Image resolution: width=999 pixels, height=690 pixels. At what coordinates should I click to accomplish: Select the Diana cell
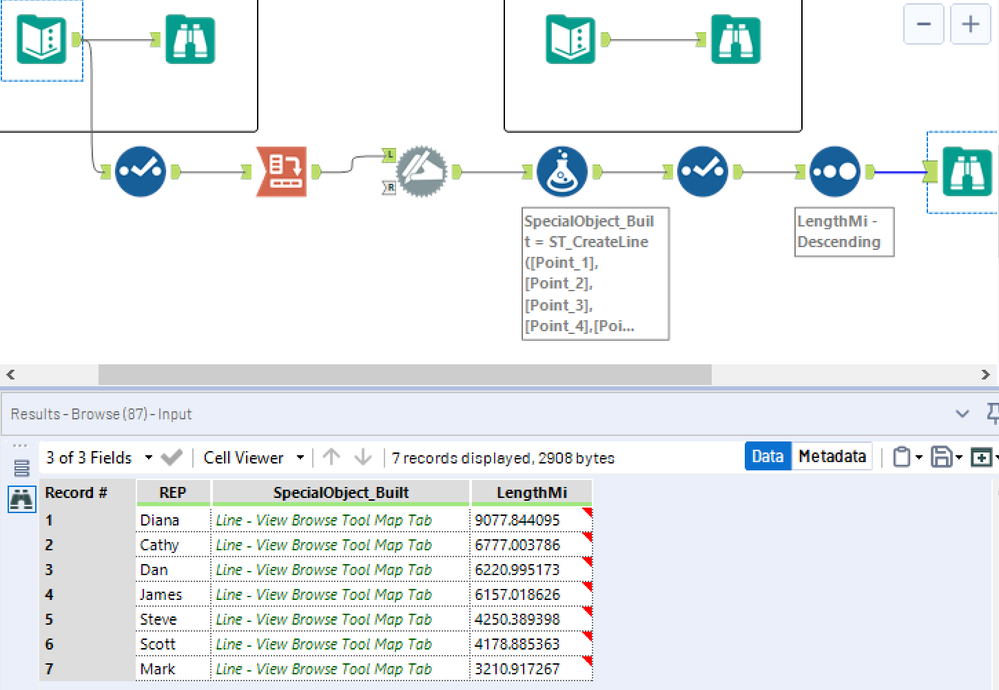(173, 520)
